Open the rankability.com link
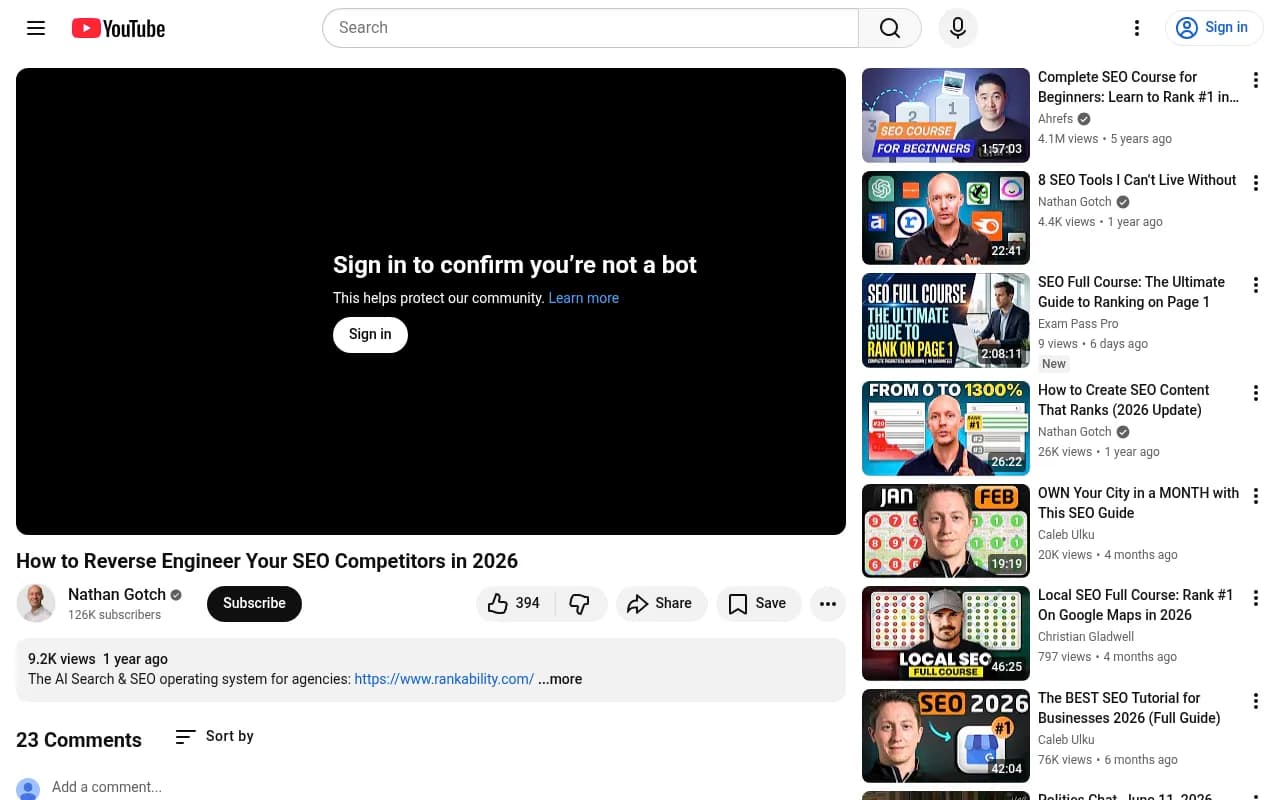The height and width of the screenshot is (800, 1280). coord(444,679)
